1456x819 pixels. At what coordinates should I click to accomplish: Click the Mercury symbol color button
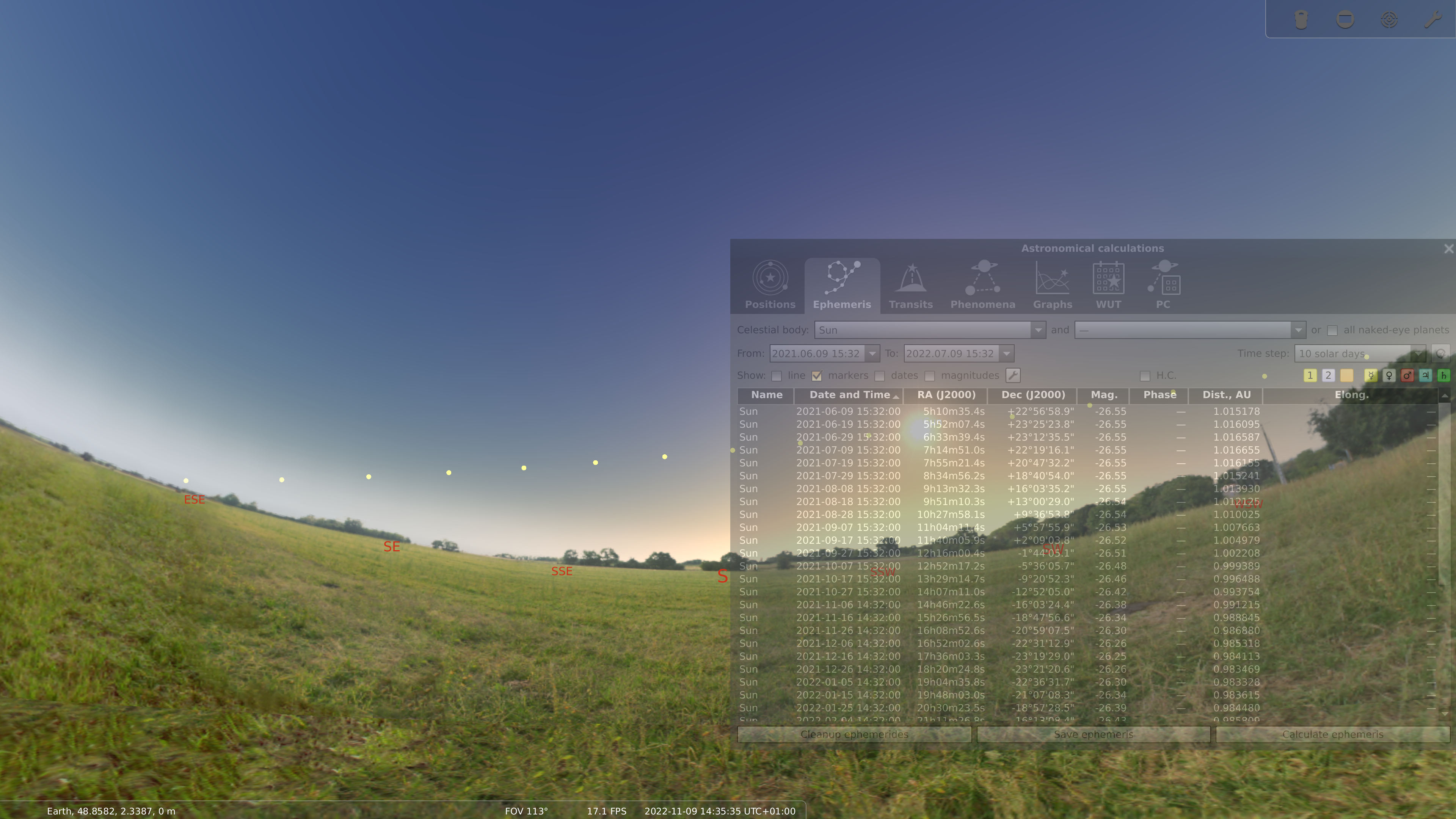pos(1371,375)
